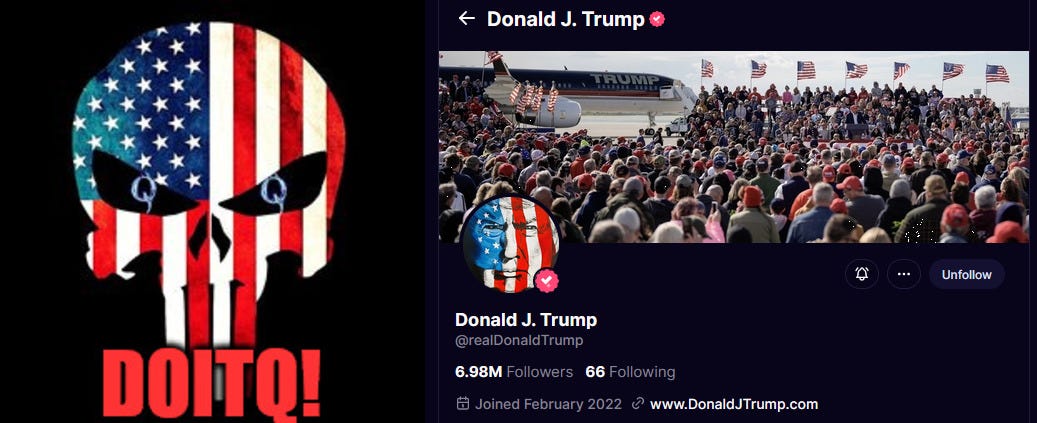Open the profile avatar picture

tap(509, 243)
